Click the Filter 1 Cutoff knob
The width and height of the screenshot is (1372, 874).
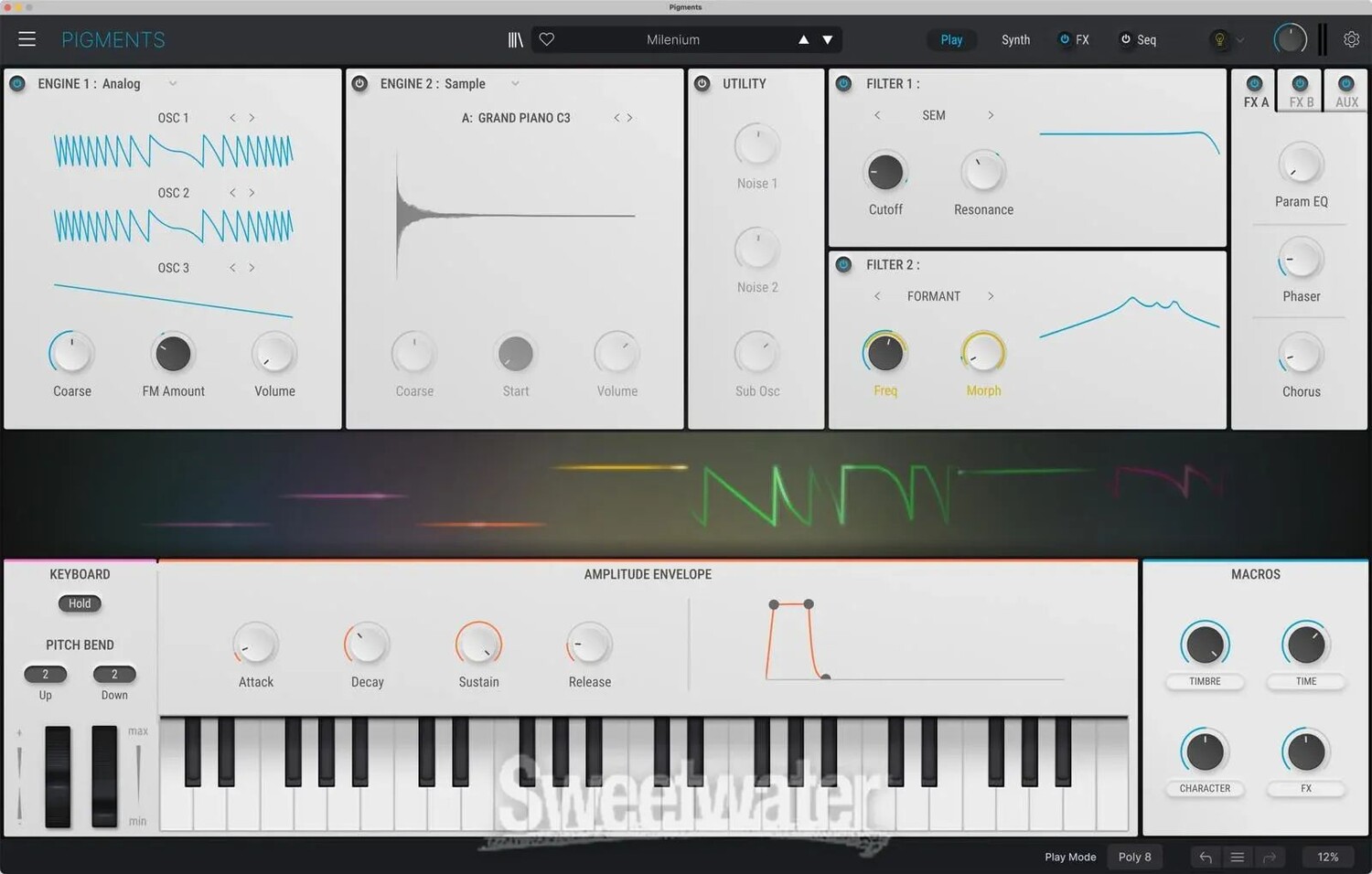884,172
